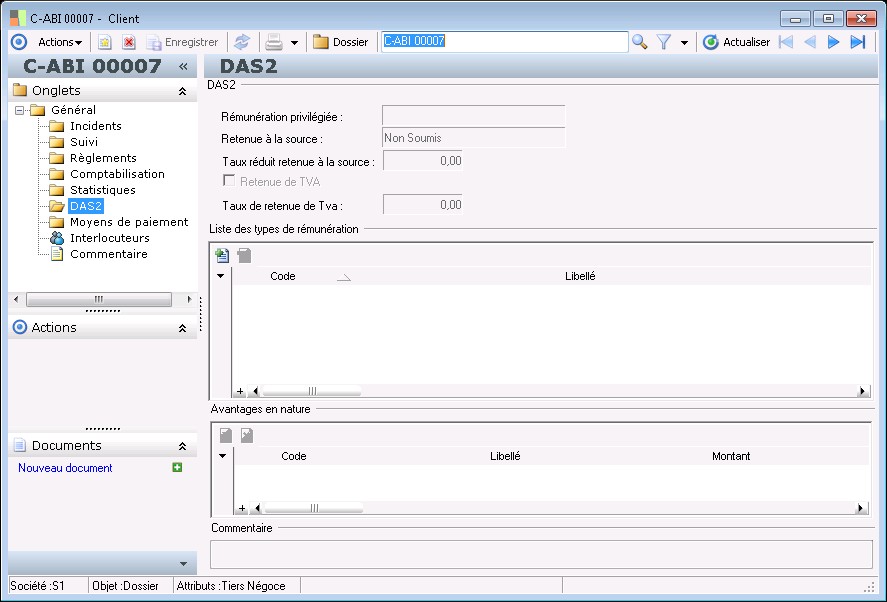Screen dimensions: 887x602
Task: Open the Comptabilisation tab item
Action: click(117, 174)
